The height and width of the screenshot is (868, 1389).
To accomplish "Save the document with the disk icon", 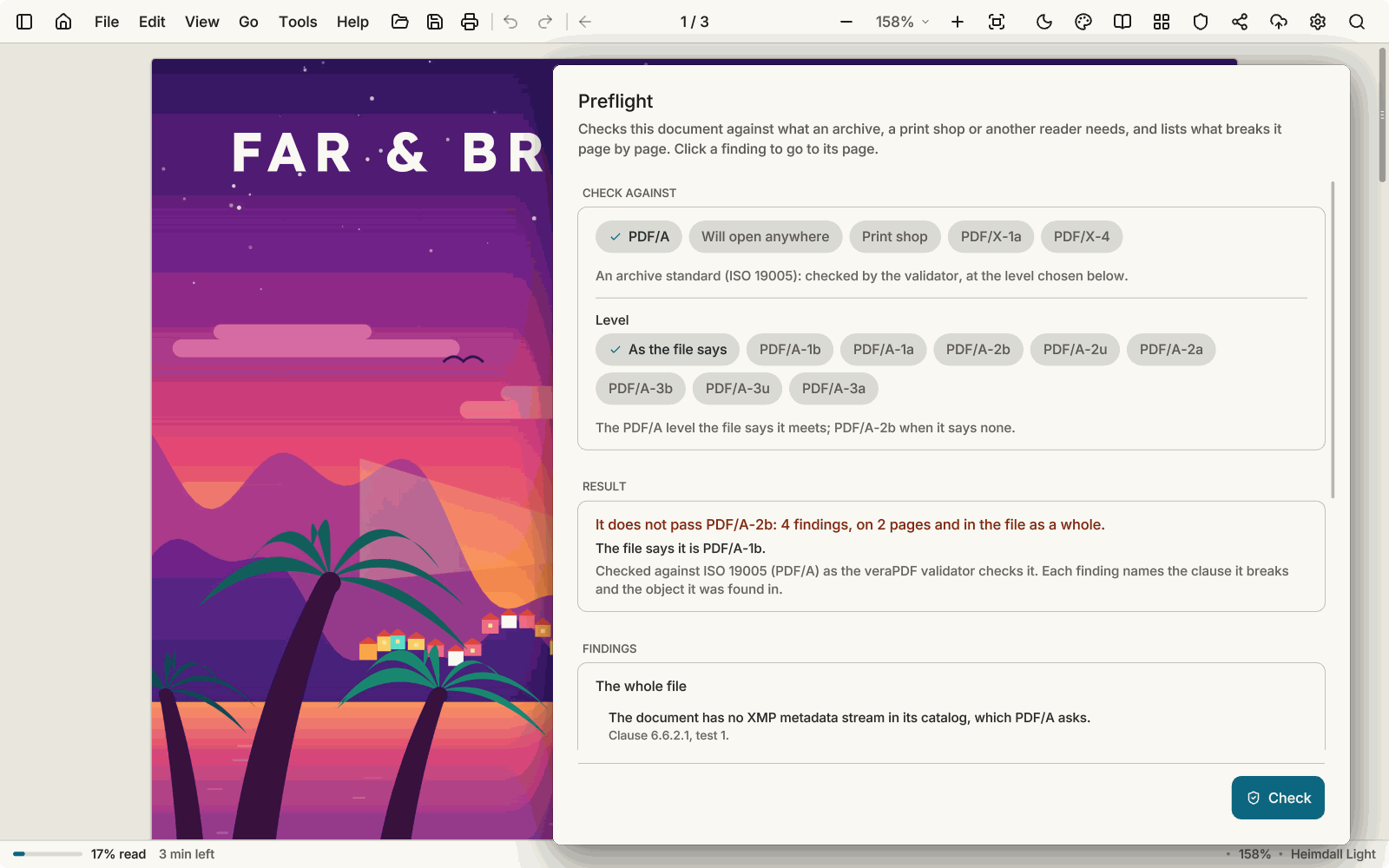I will point(435,22).
